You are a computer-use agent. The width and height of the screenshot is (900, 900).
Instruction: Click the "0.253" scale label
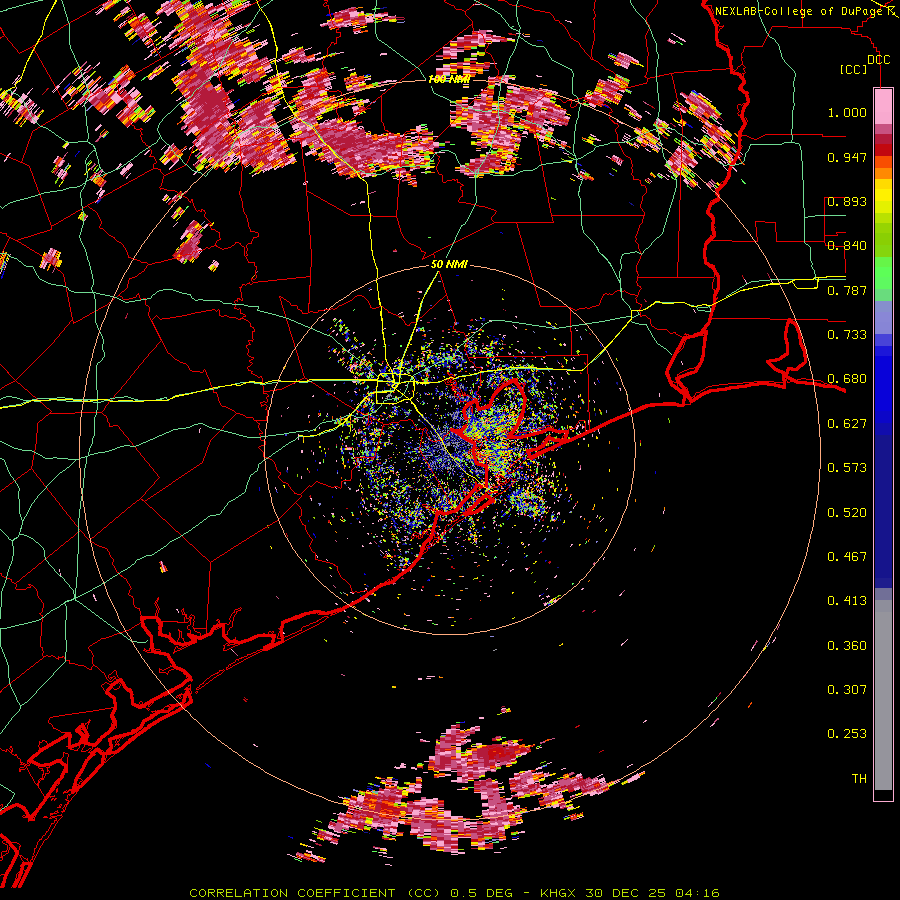click(847, 734)
